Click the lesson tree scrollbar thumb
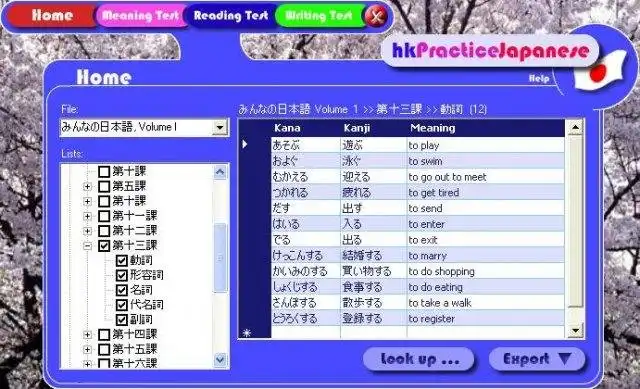Image resolution: width=640 pixels, height=389 pixels. [x=220, y=258]
